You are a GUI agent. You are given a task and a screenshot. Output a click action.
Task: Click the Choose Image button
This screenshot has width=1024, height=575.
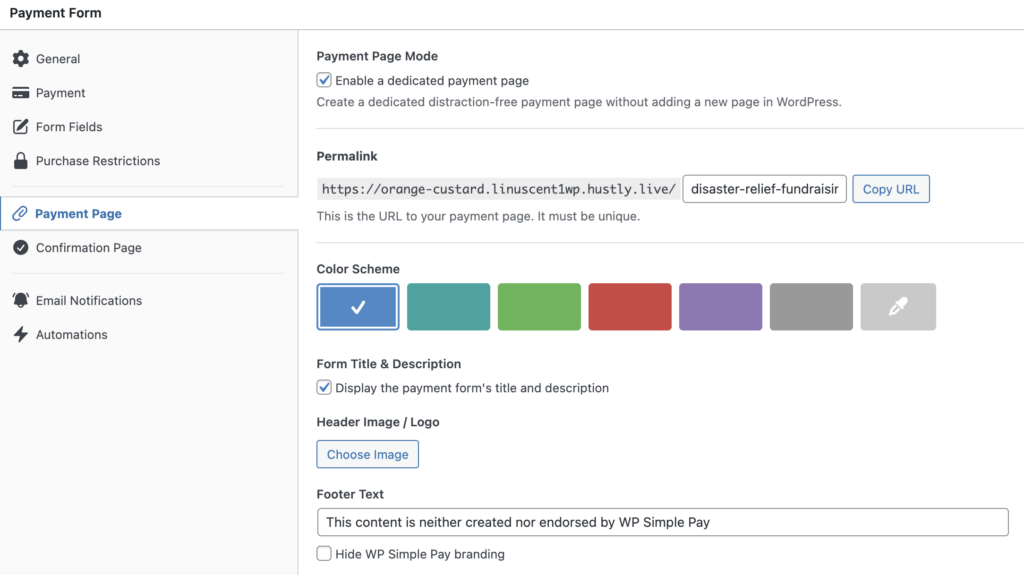(367, 454)
